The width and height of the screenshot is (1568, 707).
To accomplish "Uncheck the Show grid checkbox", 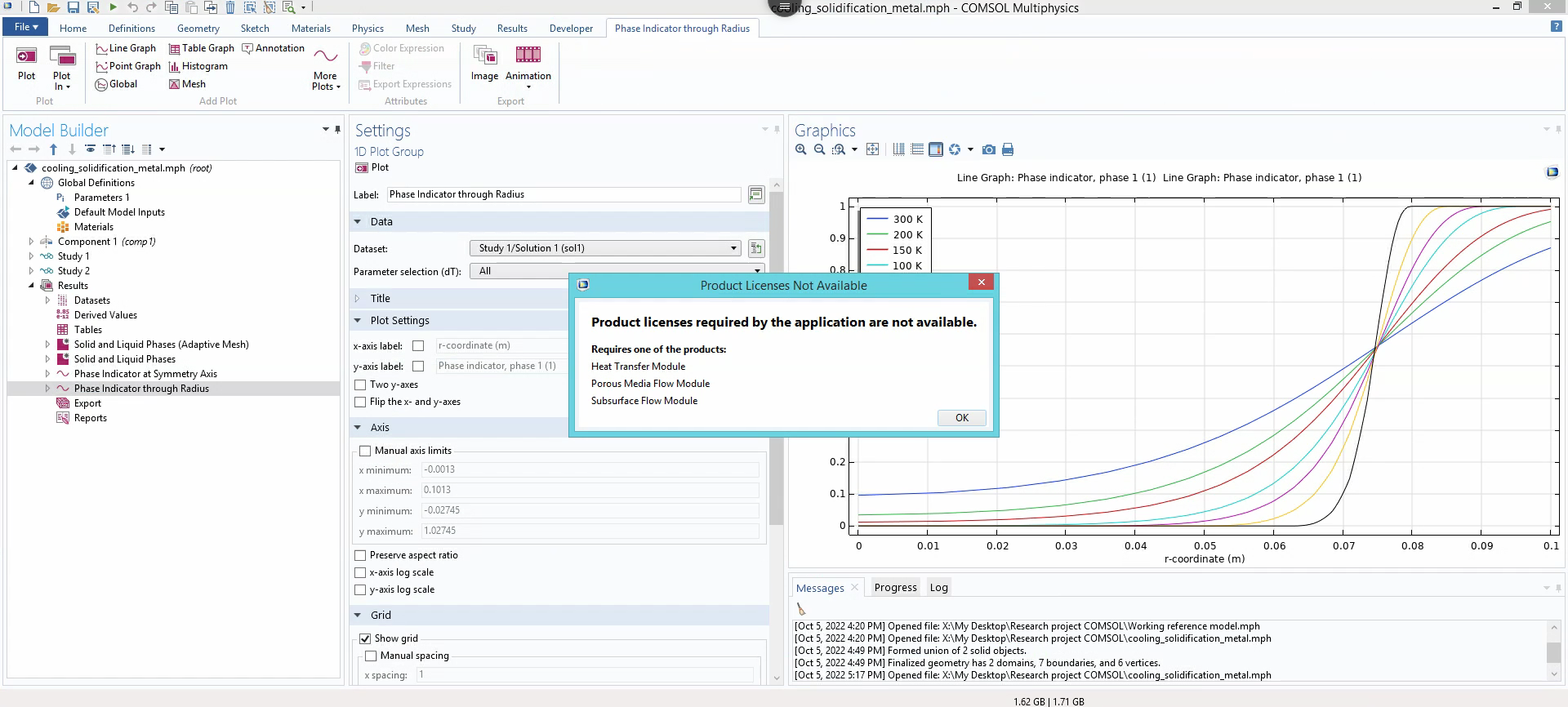I will pyautogui.click(x=365, y=638).
